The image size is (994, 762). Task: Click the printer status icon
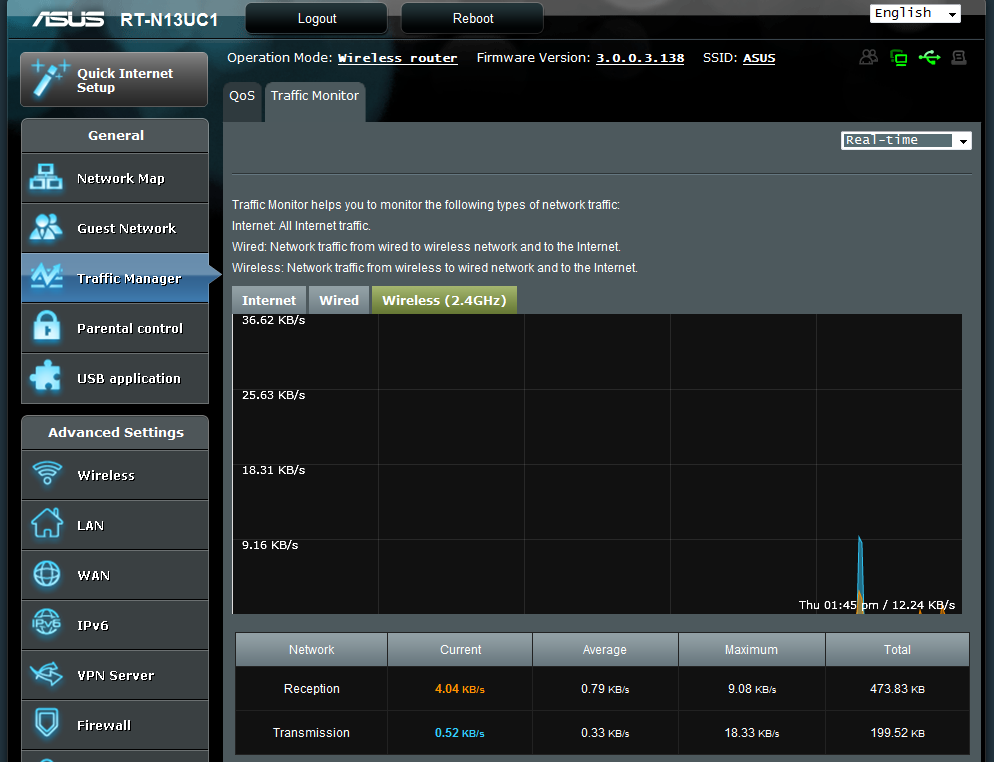tap(959, 58)
